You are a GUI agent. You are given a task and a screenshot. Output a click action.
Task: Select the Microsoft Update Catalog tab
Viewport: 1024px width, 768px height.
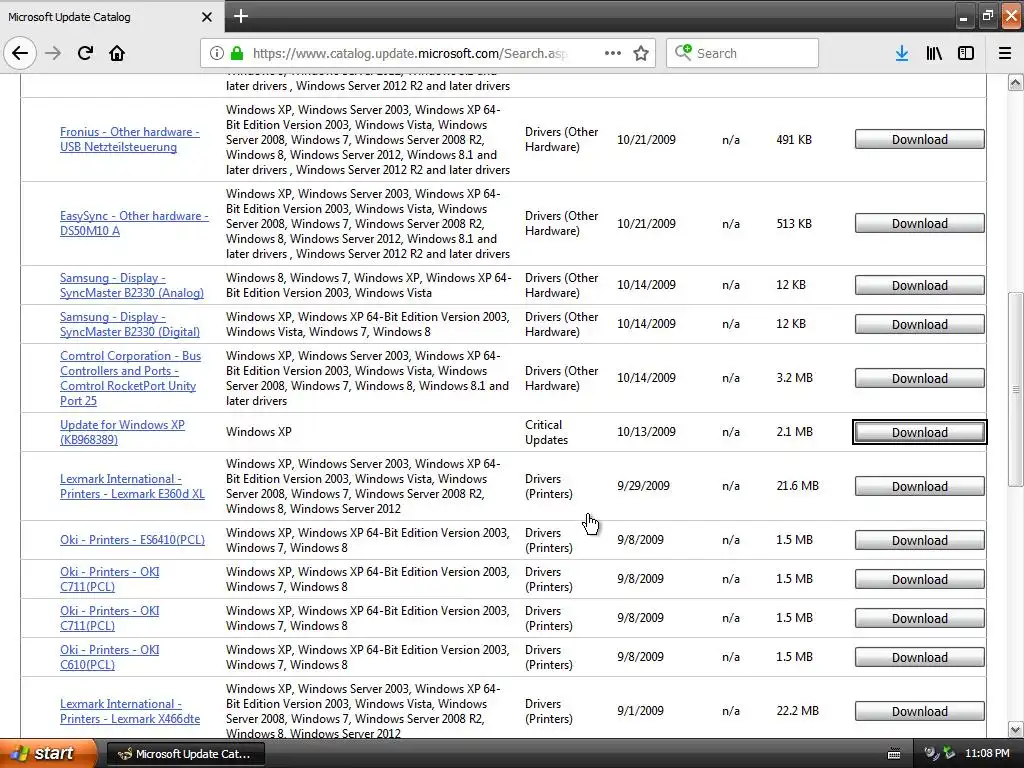coord(112,17)
